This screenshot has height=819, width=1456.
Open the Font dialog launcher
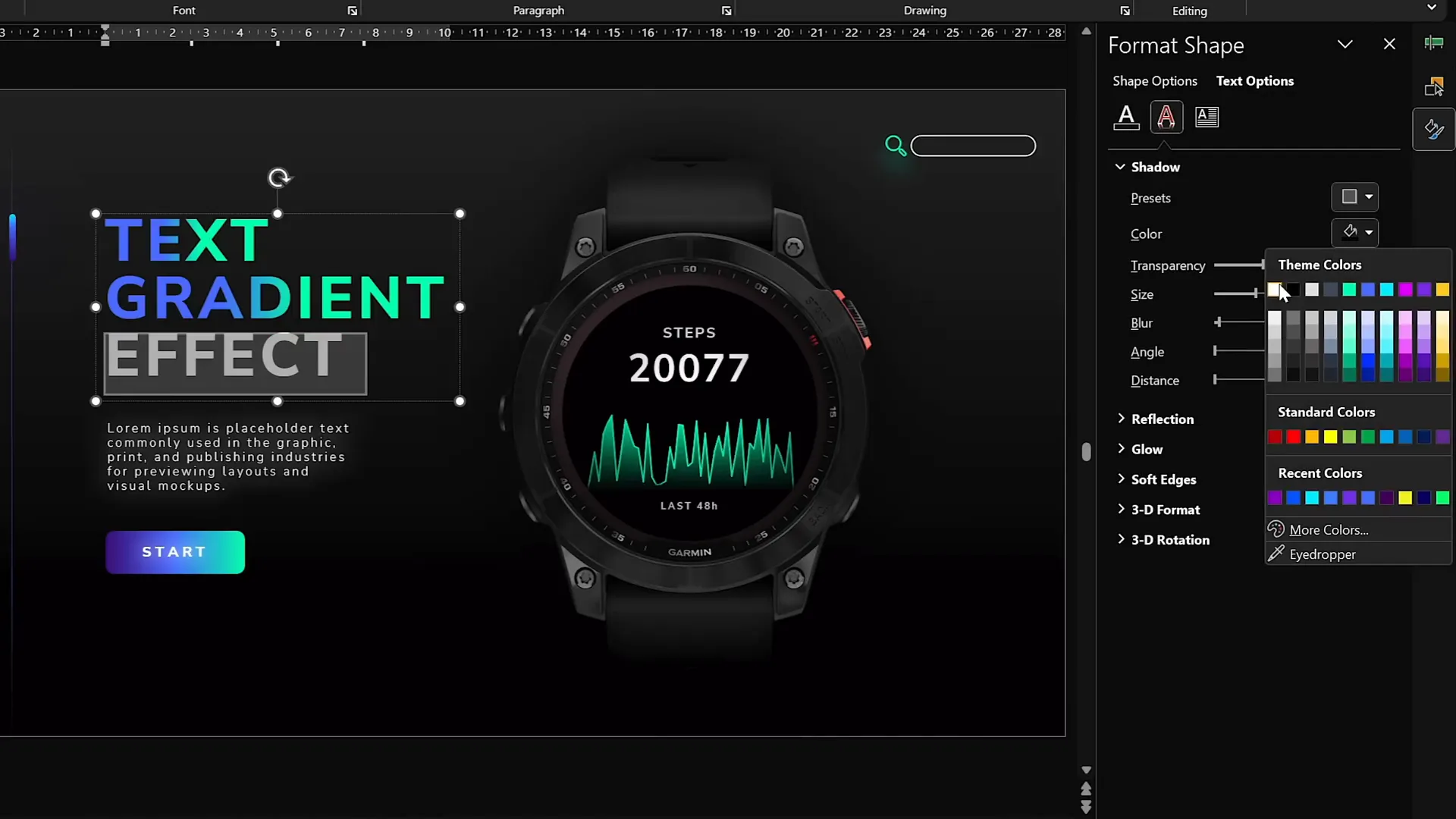pyautogui.click(x=353, y=11)
